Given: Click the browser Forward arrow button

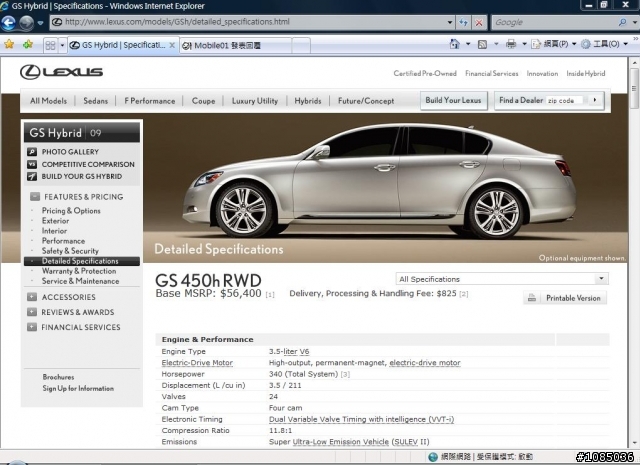Looking at the screenshot, I should [27, 23].
